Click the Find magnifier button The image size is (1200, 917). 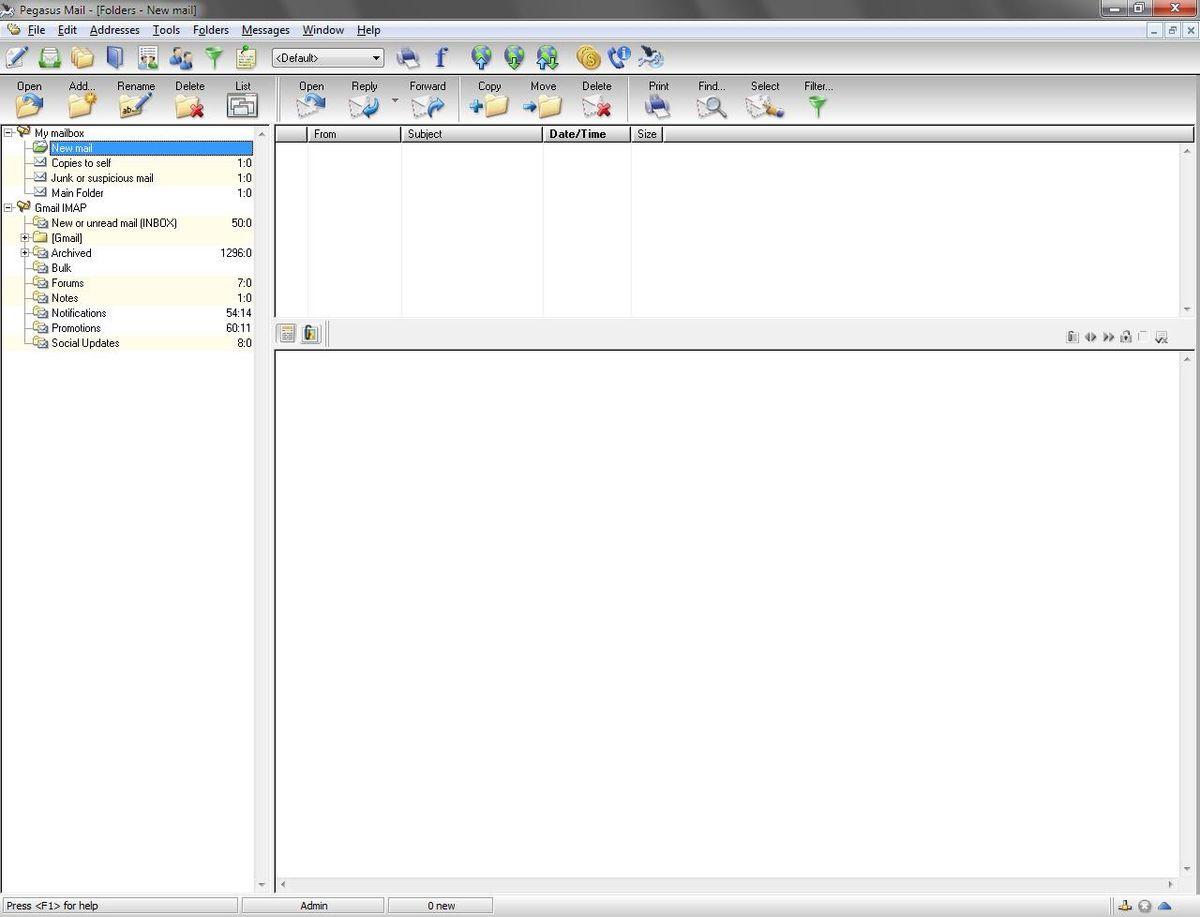tap(712, 99)
